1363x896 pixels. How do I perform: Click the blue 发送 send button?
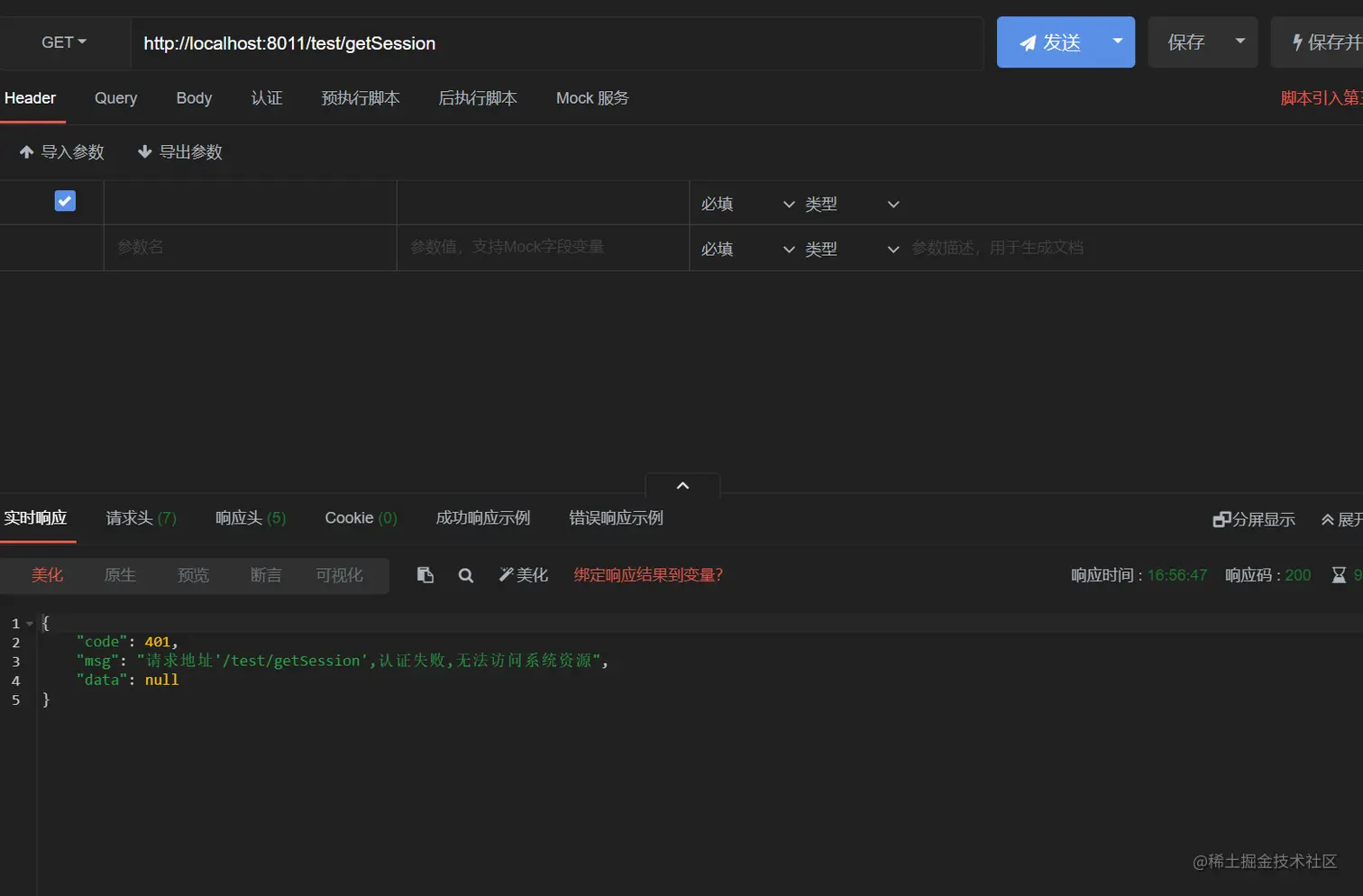click(1049, 42)
